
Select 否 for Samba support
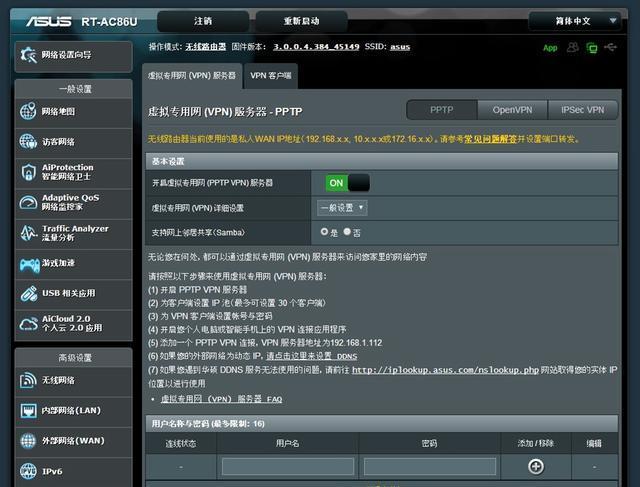pos(347,231)
